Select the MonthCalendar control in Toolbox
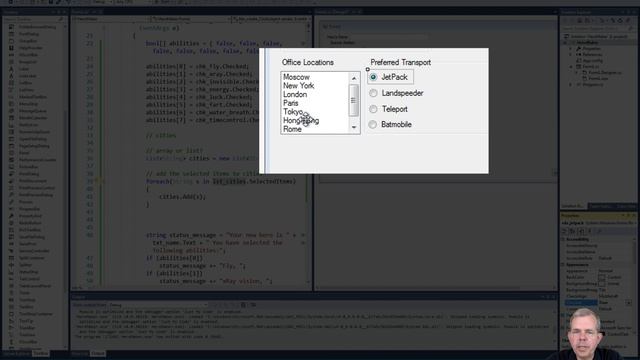 coord(33,118)
